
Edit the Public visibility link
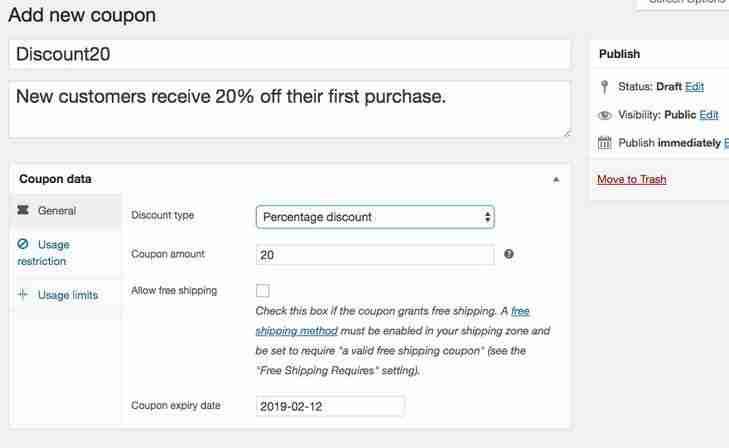709,115
